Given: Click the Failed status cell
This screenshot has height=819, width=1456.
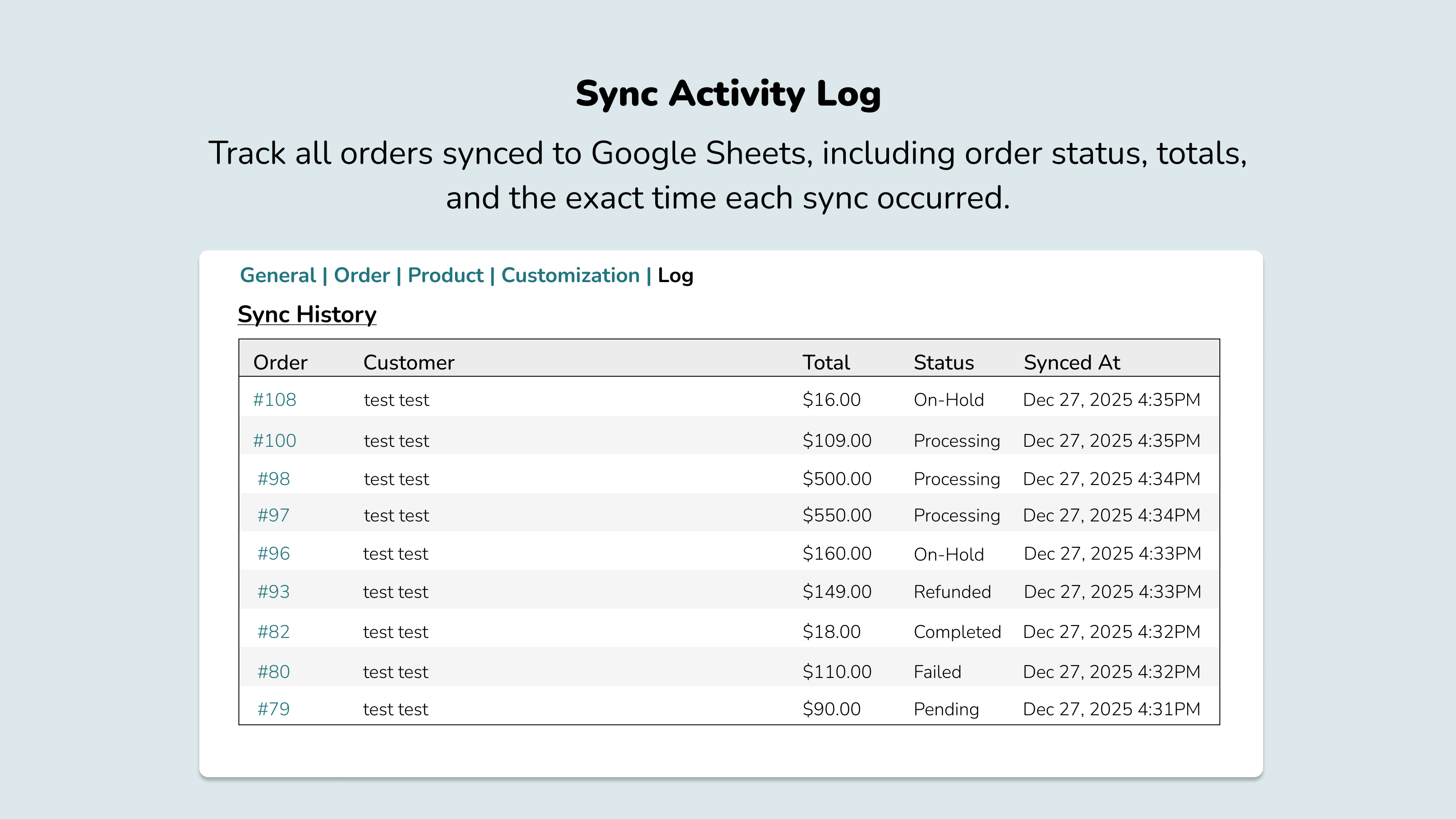Looking at the screenshot, I should pyautogui.click(x=938, y=672).
